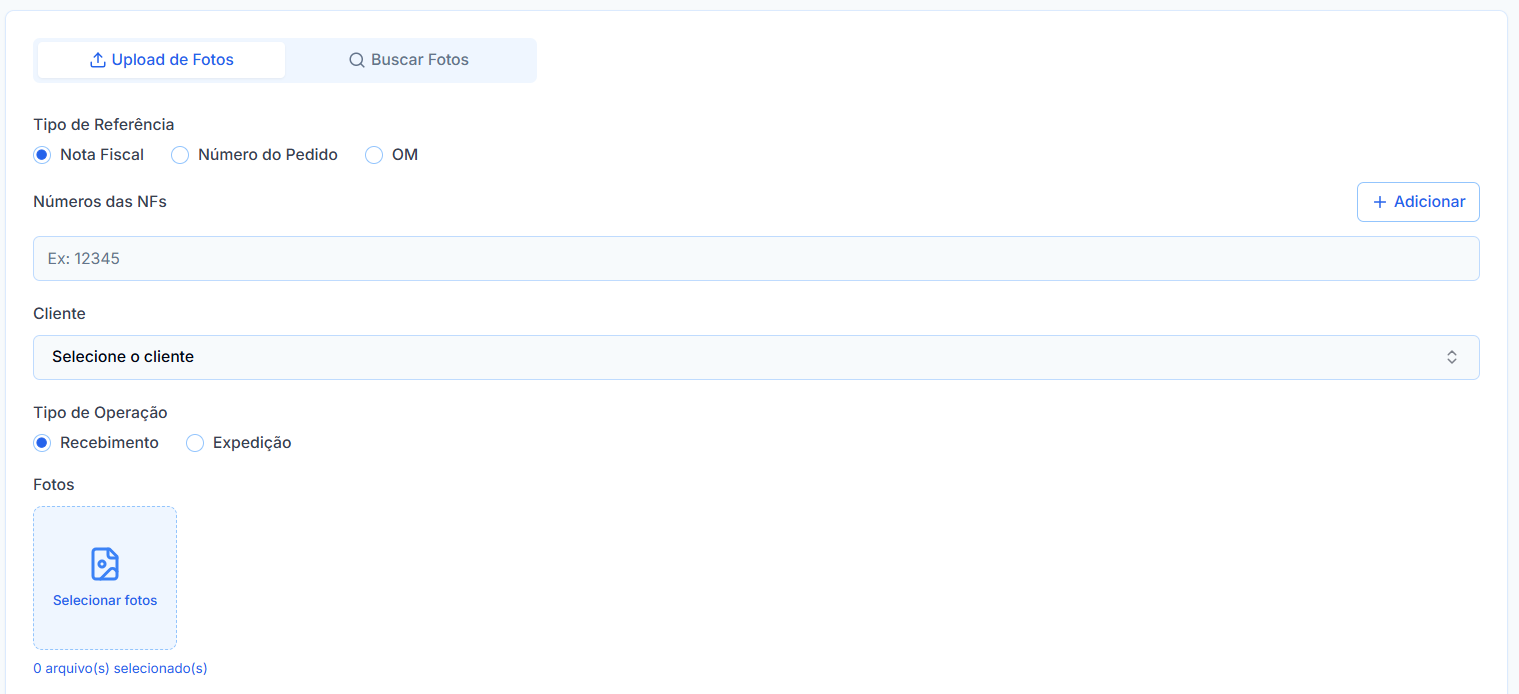Click the Fotos label
Image resolution: width=1519 pixels, height=694 pixels.
click(54, 484)
